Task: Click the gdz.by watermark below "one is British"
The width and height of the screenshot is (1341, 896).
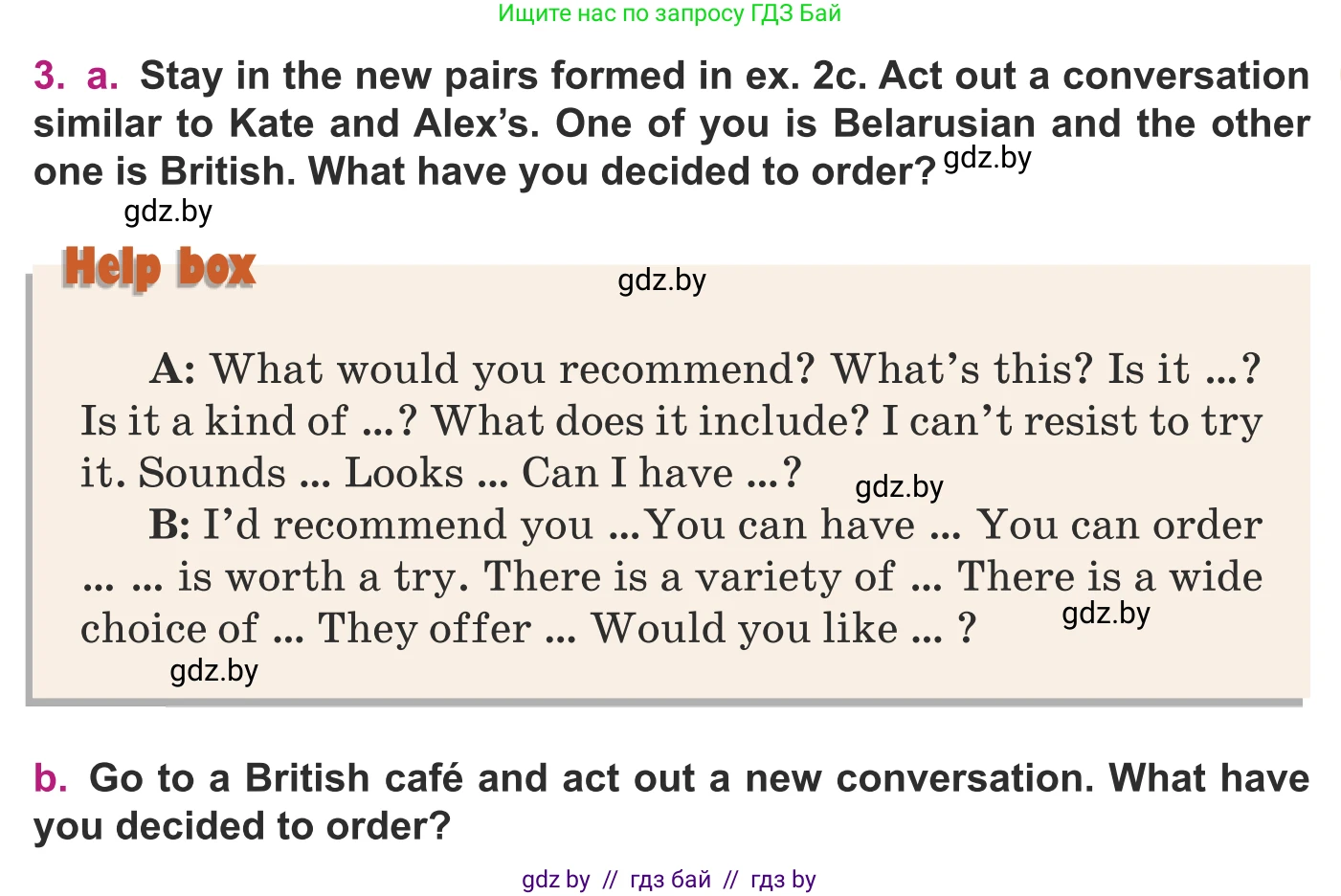Action: coord(168,212)
